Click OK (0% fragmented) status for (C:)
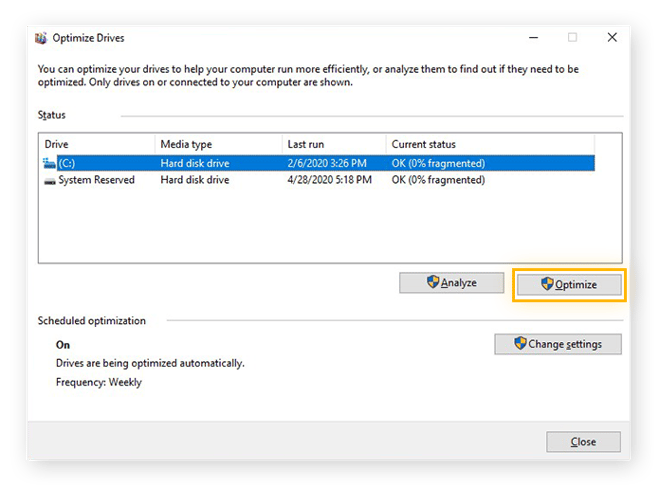This screenshot has height=487, width=660. pyautogui.click(x=438, y=163)
